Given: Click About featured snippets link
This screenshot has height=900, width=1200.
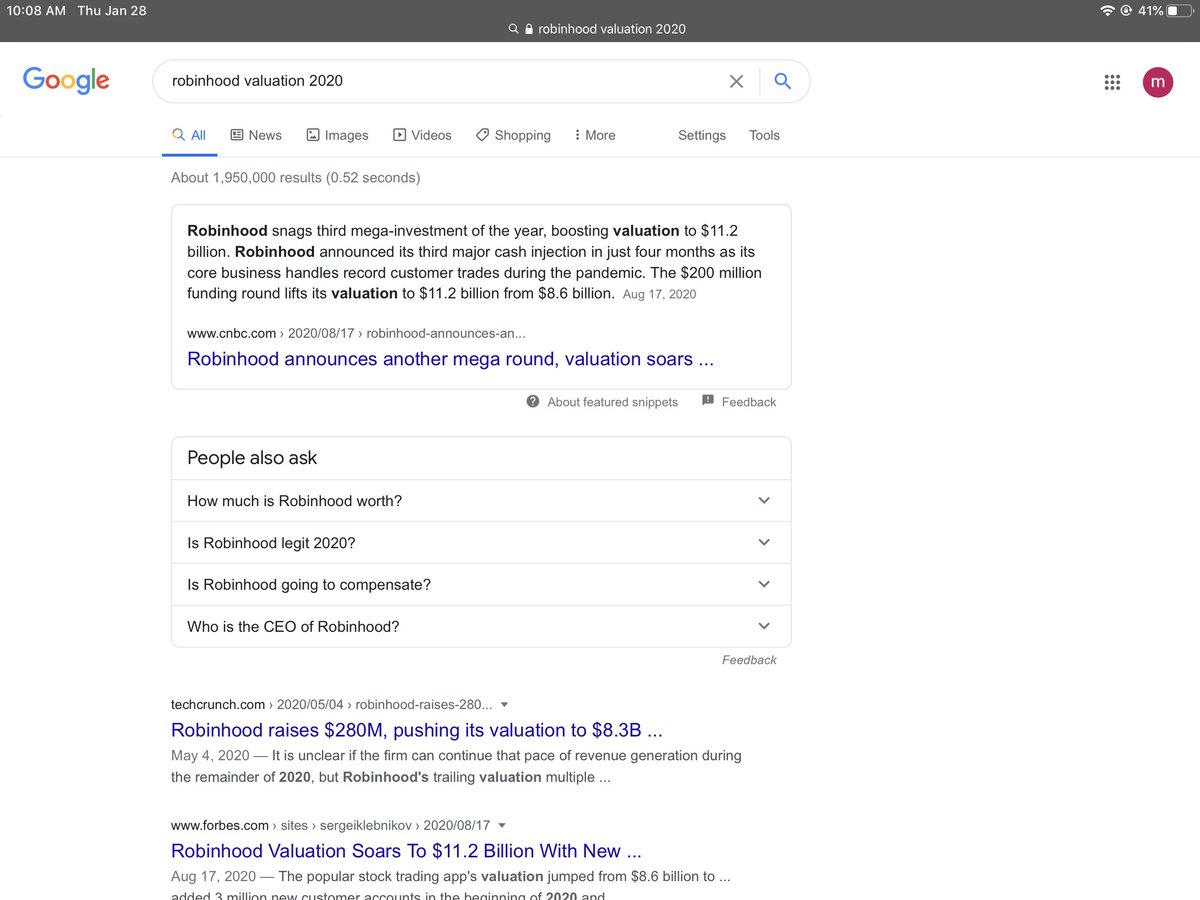Looking at the screenshot, I should coord(613,402).
